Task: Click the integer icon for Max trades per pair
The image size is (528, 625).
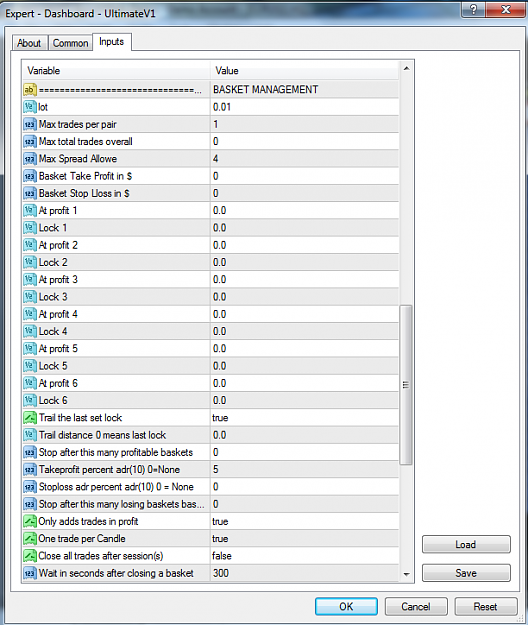Action: point(30,124)
